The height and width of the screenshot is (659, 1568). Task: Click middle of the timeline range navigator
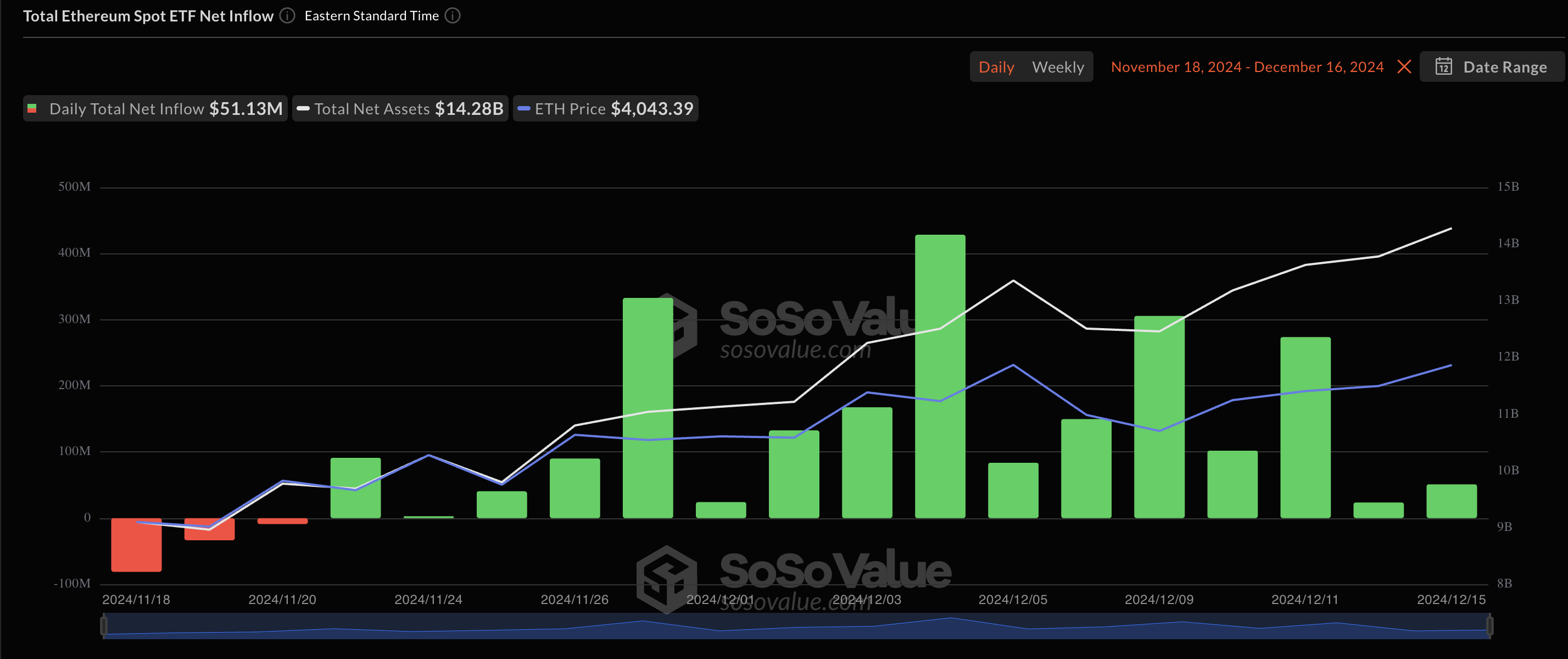796,625
